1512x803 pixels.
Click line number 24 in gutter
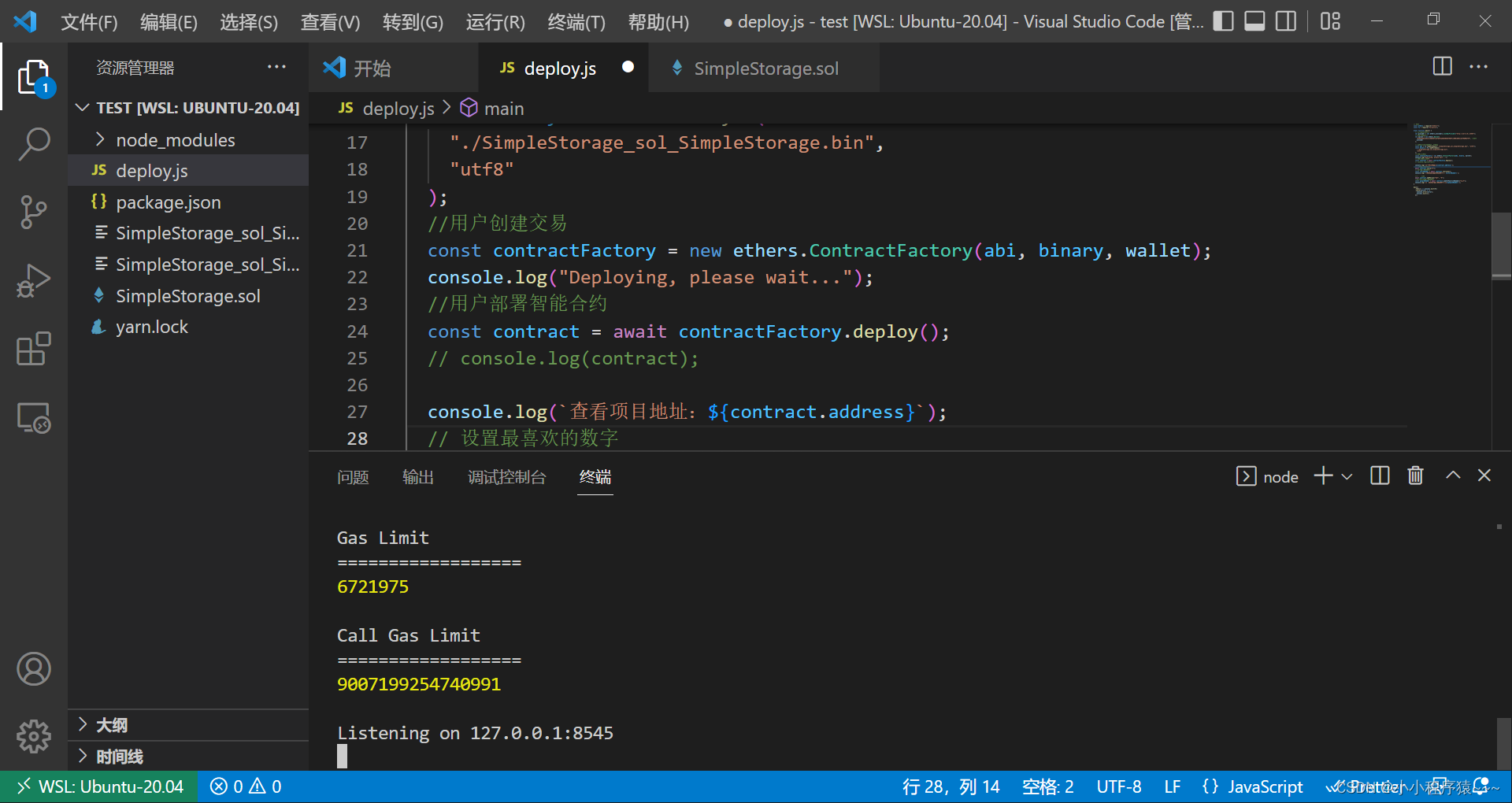[358, 331]
